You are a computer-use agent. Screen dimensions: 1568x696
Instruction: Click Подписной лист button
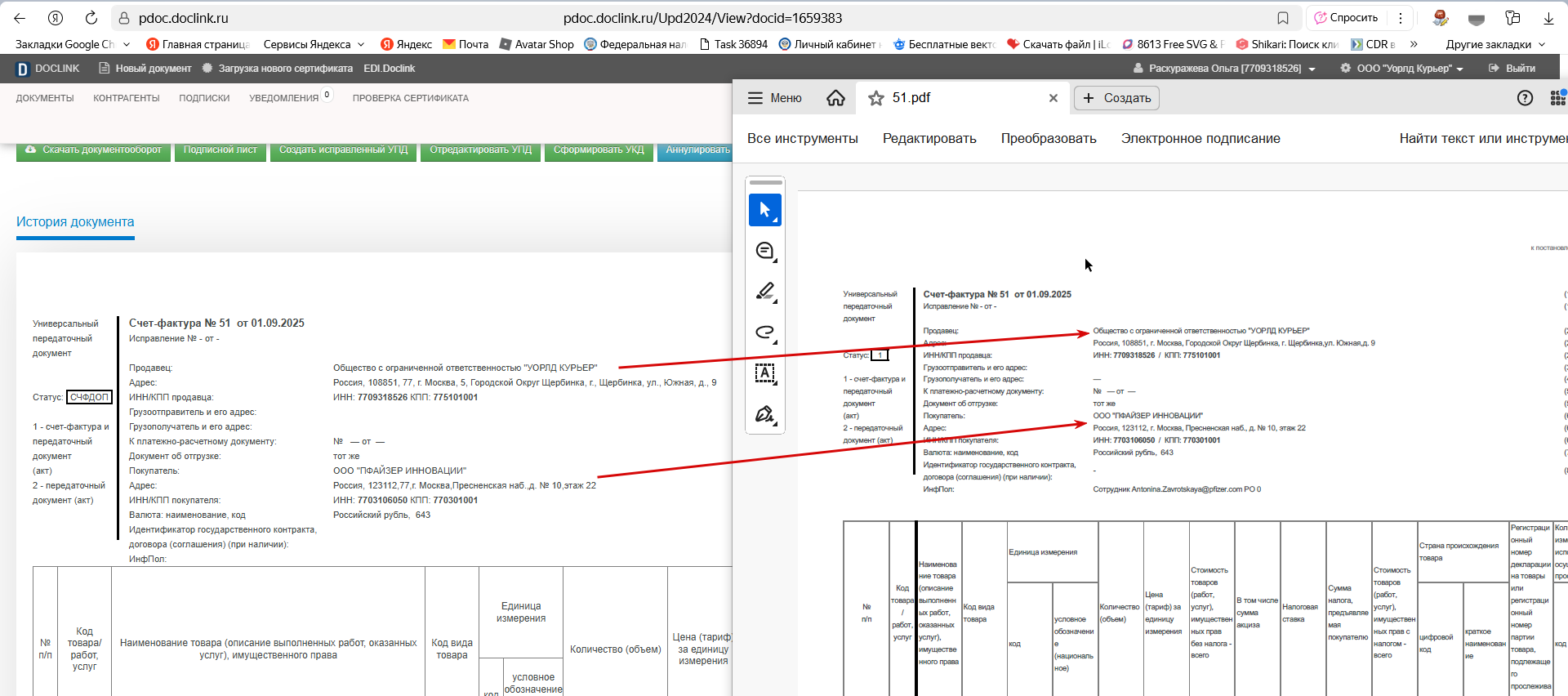[220, 150]
